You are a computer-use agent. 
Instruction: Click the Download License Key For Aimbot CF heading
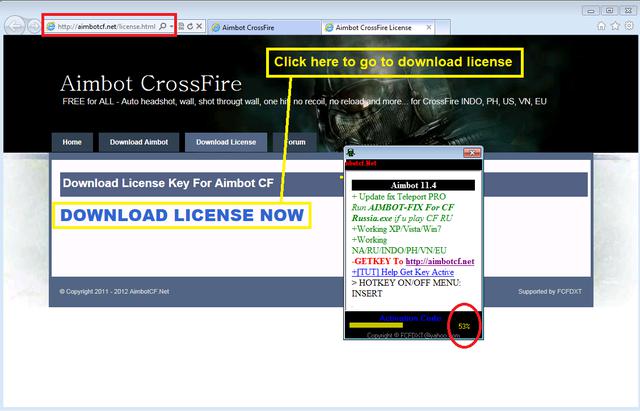(x=168, y=183)
